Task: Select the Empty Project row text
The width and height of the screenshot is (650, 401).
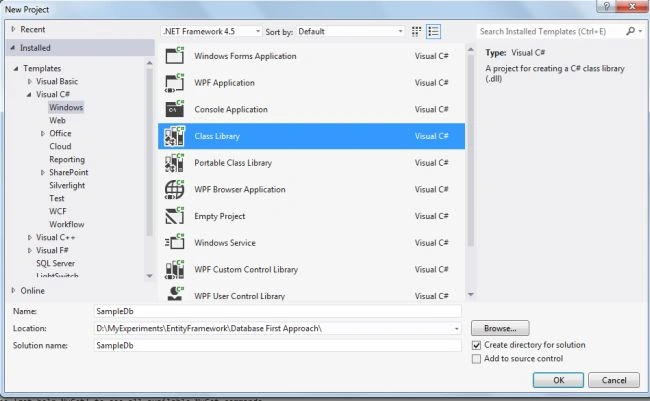Action: point(219,216)
